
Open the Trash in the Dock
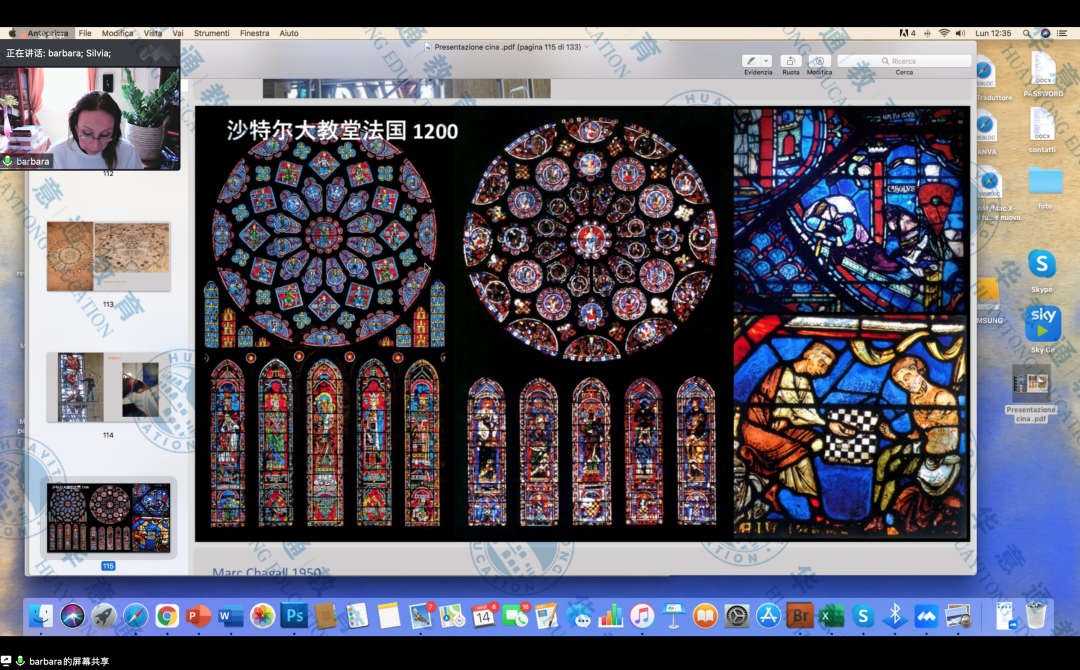tap(1036, 616)
